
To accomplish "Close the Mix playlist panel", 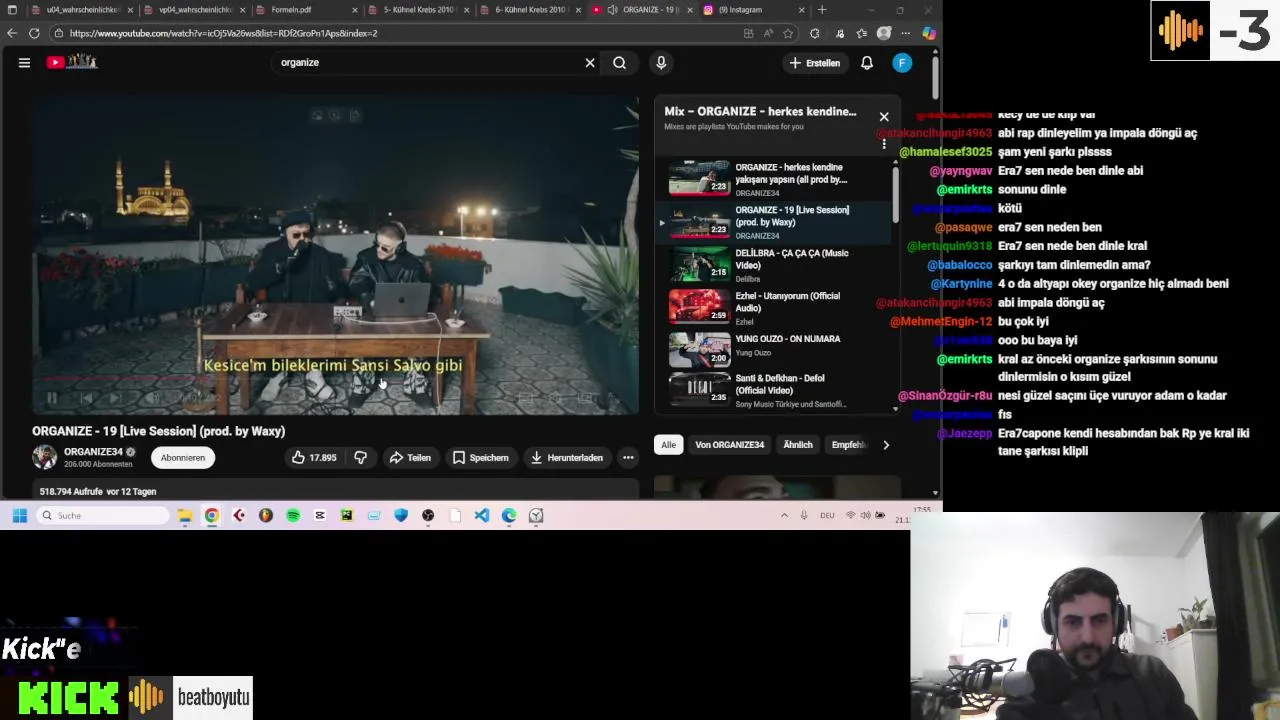I will click(884, 117).
